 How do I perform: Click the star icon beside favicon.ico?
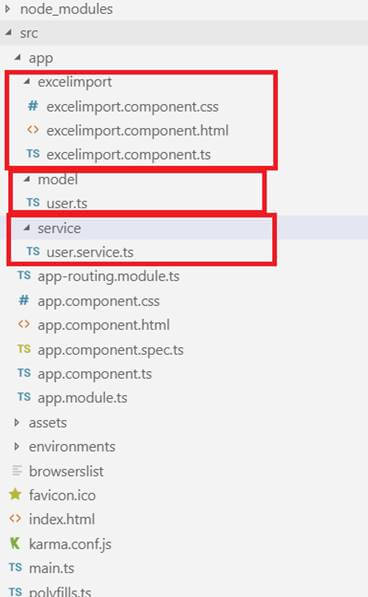point(15,495)
